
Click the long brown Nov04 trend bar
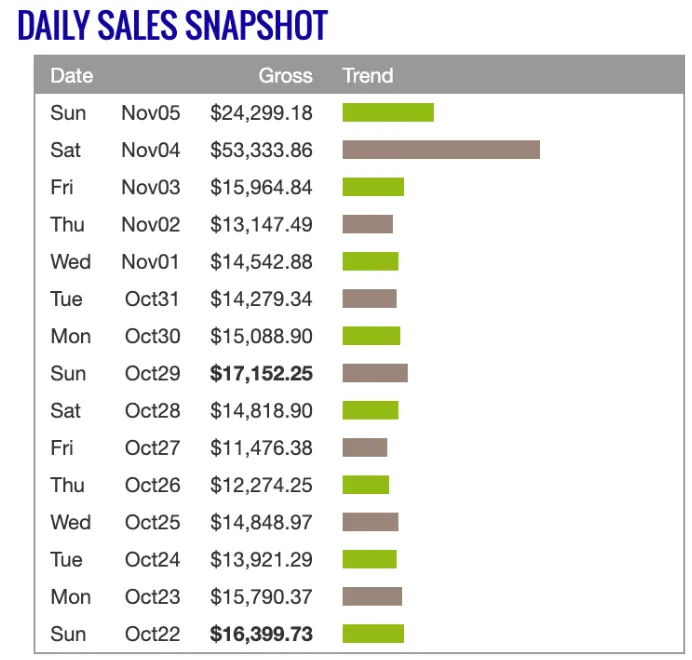441,150
